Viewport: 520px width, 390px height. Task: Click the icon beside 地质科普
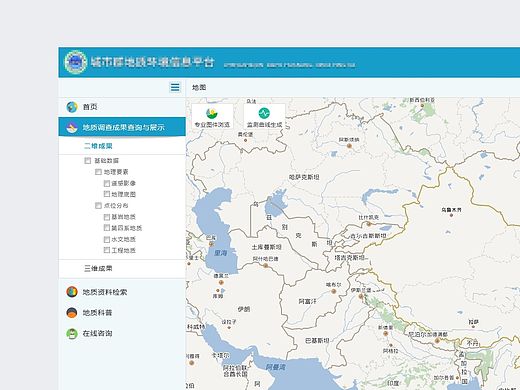coord(72,313)
